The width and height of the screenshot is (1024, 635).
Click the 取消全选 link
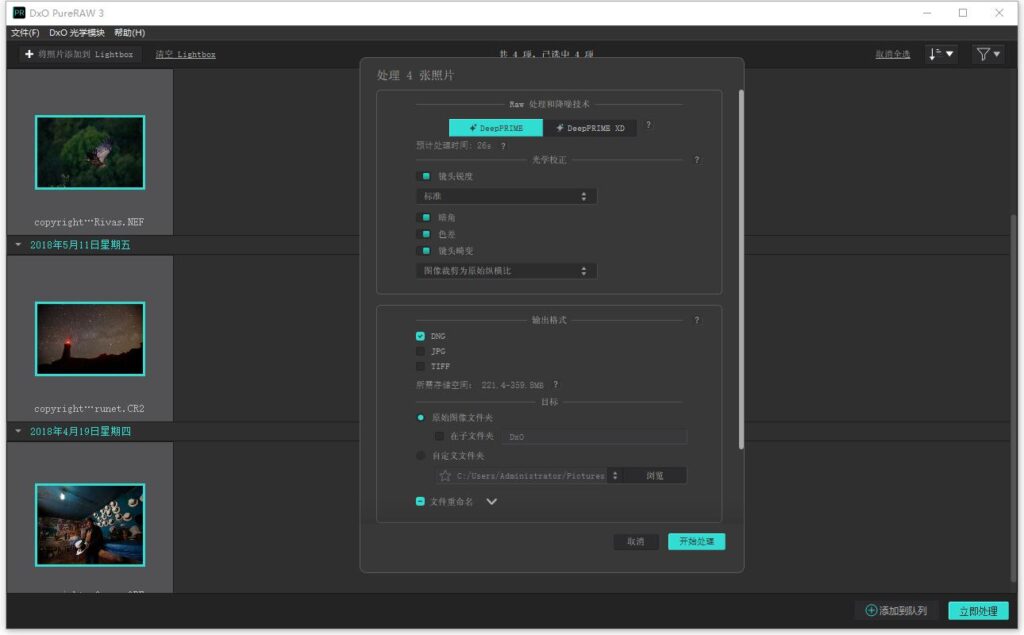892,54
